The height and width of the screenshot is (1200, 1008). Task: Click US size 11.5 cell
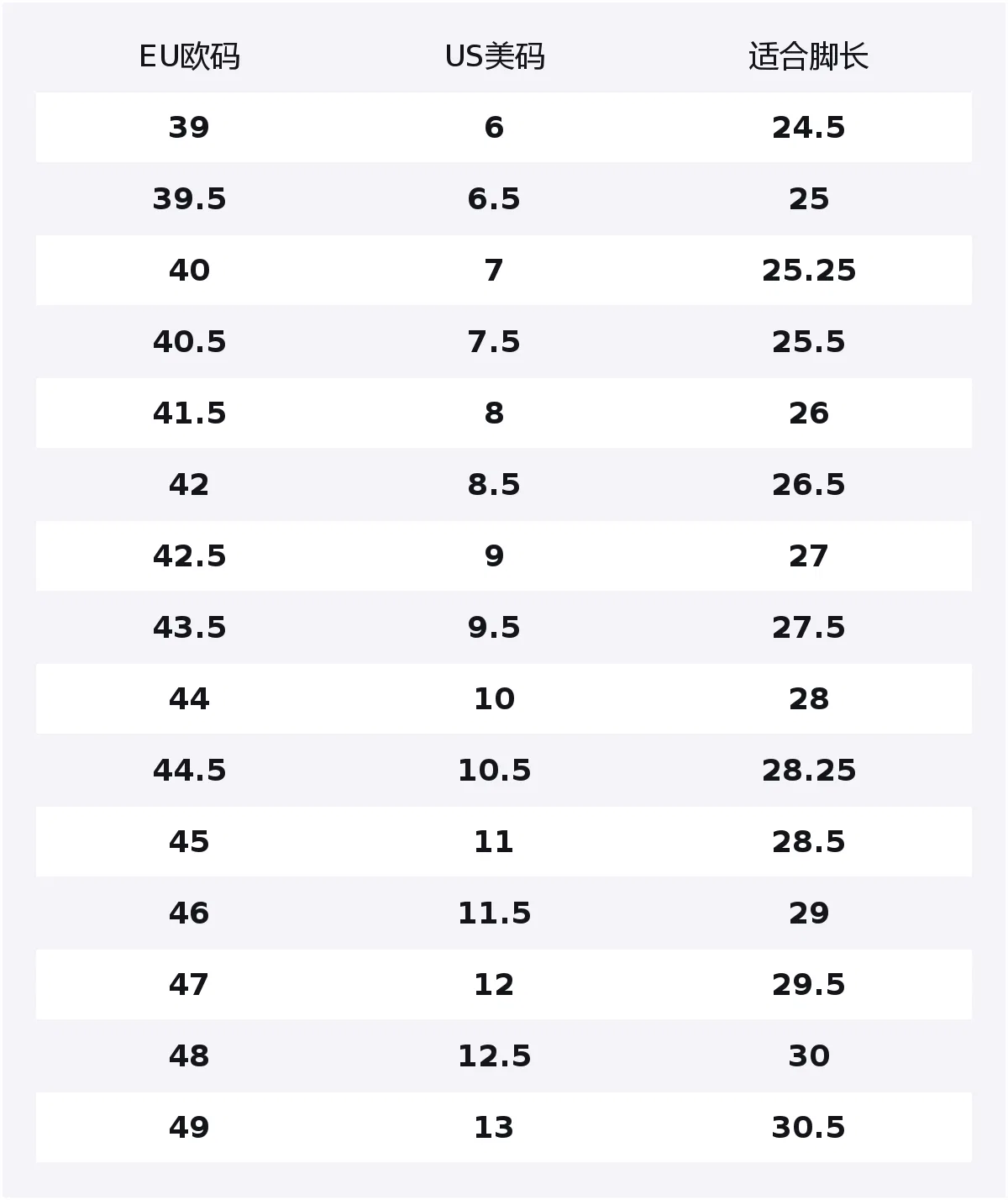coord(494,913)
